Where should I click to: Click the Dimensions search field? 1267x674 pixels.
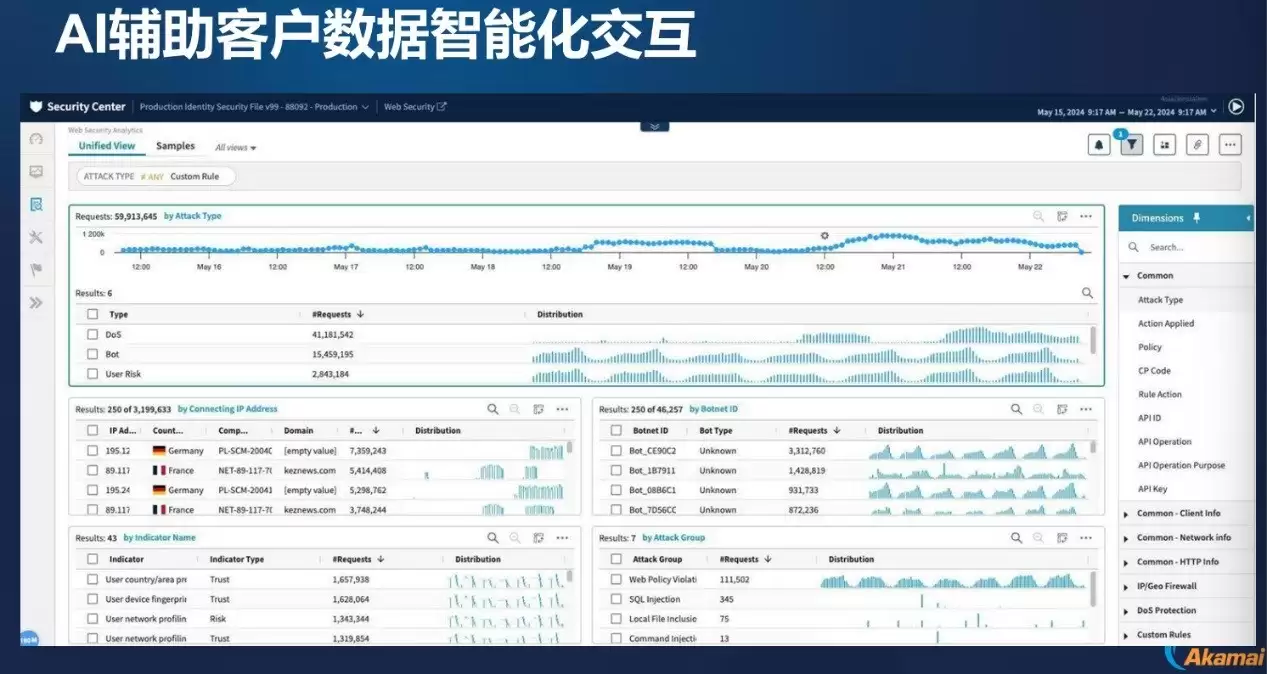coord(1190,247)
